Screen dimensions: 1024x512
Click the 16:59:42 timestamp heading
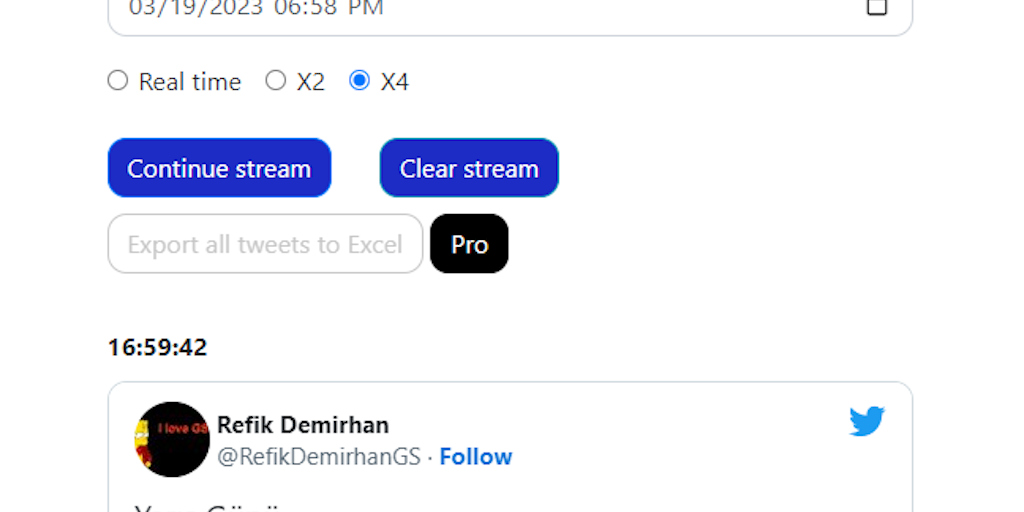pyautogui.click(x=158, y=348)
